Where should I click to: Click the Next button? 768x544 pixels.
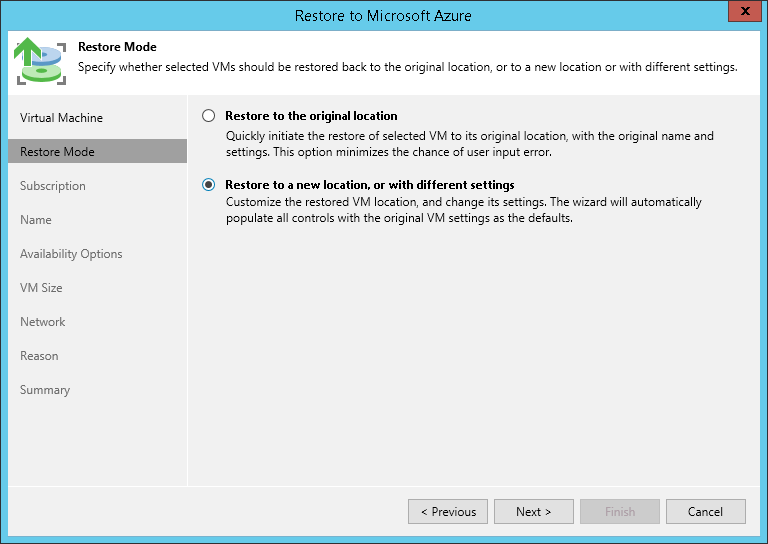[x=533, y=512]
